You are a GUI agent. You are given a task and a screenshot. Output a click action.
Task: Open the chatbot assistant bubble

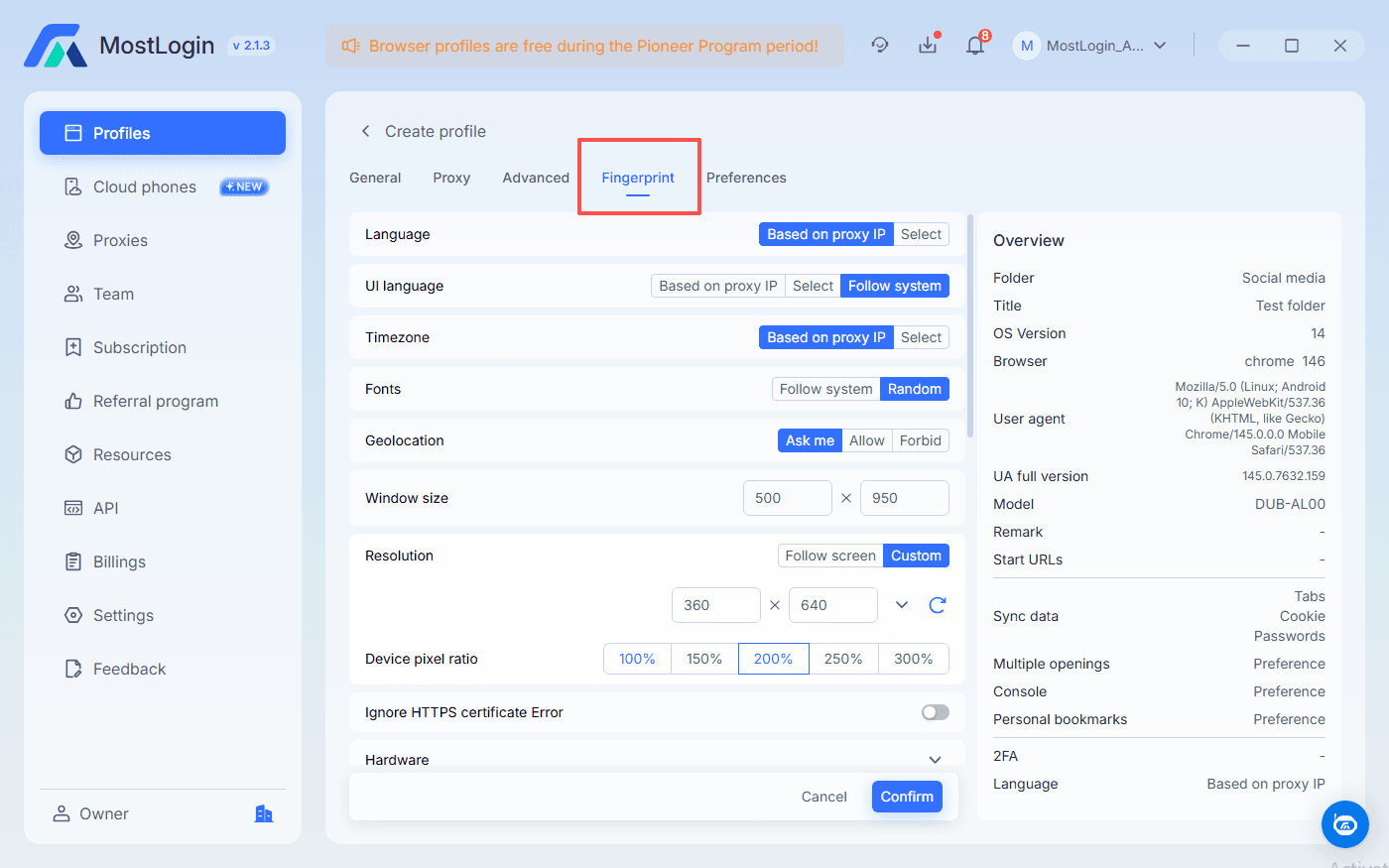click(1344, 824)
